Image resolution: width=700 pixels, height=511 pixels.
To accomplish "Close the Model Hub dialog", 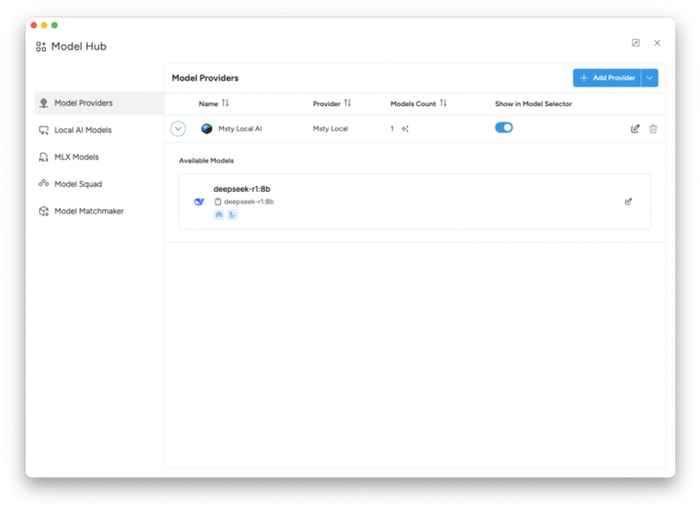I will pos(657,43).
